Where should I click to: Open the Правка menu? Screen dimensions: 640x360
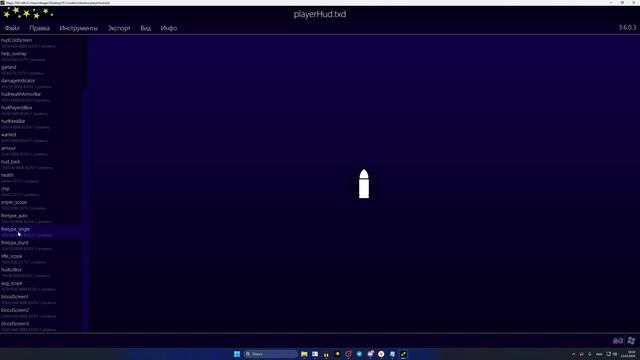point(40,28)
